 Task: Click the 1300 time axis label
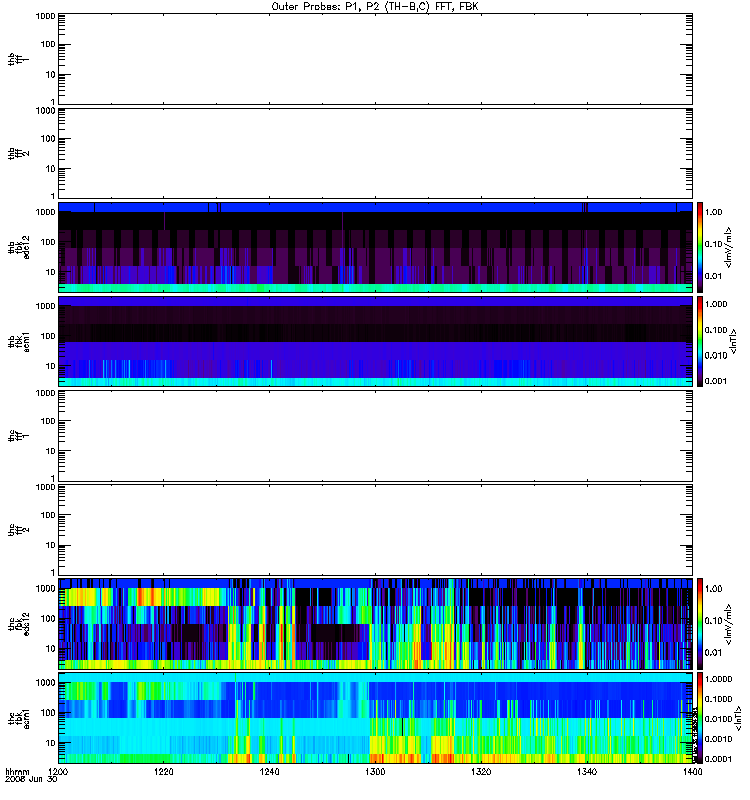(376, 772)
